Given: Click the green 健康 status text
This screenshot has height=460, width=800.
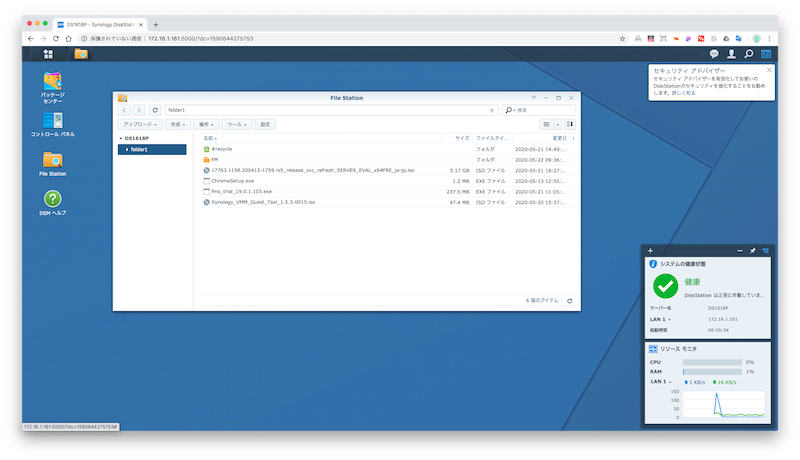Looking at the screenshot, I should pos(692,282).
